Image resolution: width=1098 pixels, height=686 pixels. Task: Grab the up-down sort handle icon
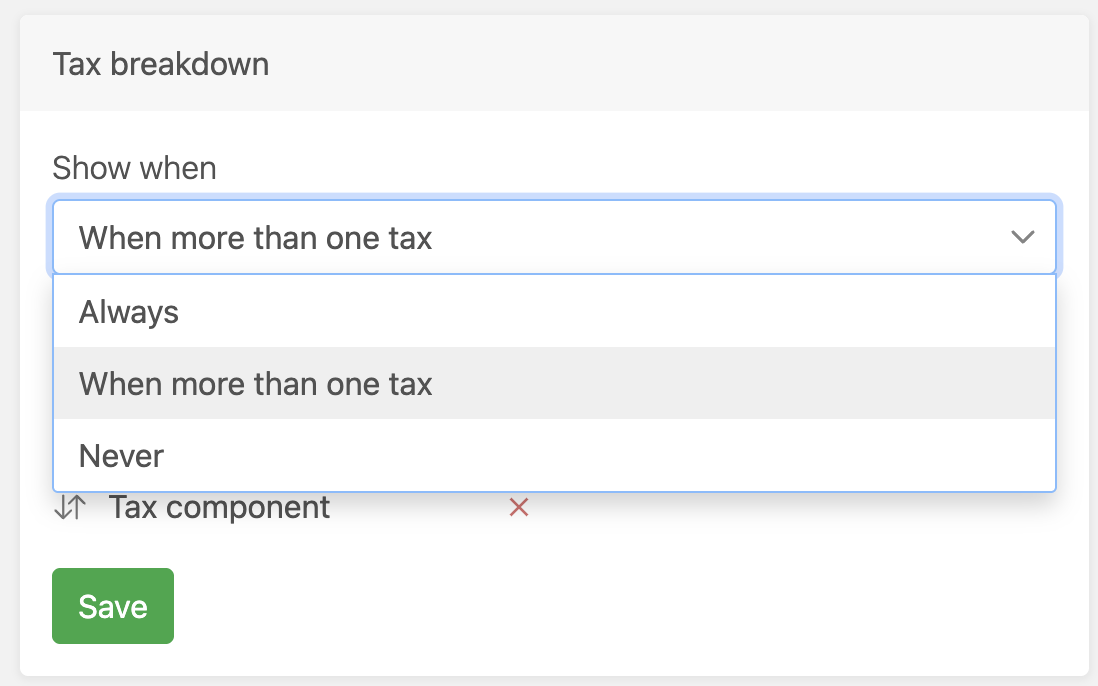(70, 508)
